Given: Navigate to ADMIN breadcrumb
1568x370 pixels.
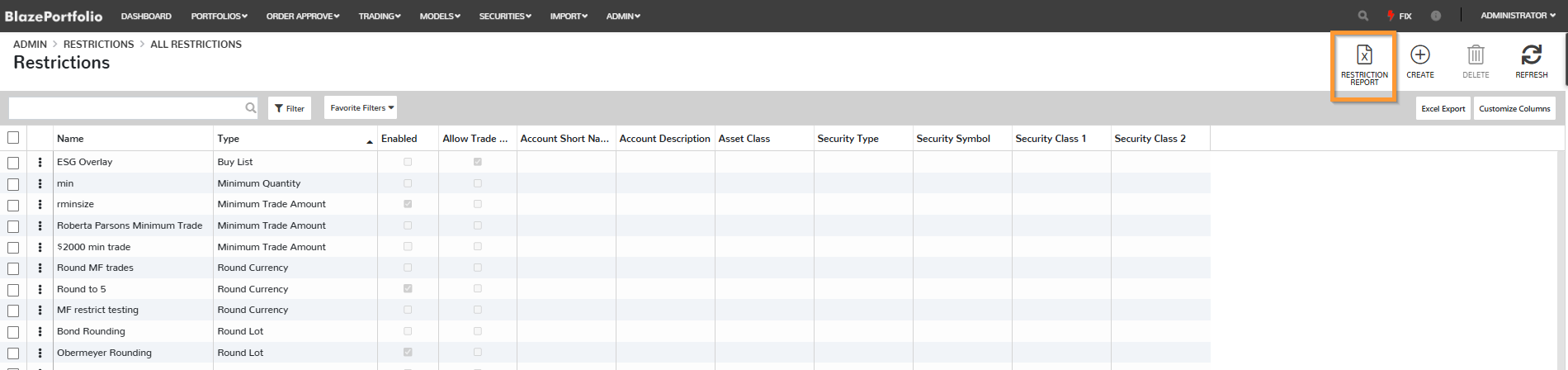Looking at the screenshot, I should [30, 44].
